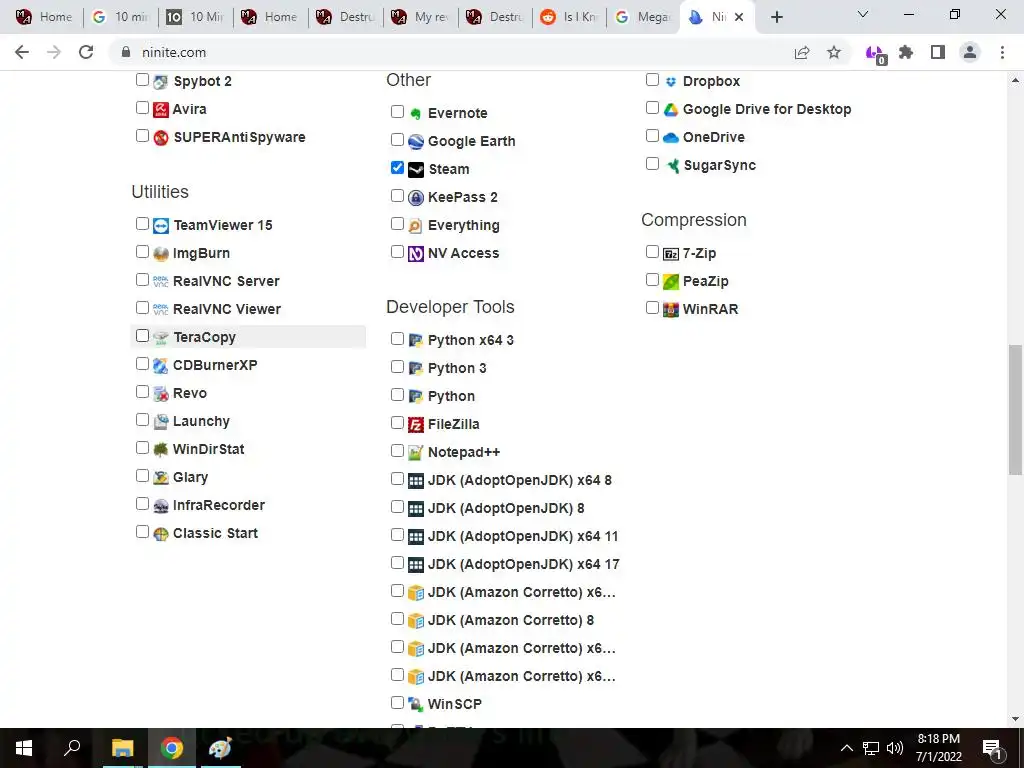Click the Notepad++ icon
The width and height of the screenshot is (1024, 768).
click(x=416, y=453)
